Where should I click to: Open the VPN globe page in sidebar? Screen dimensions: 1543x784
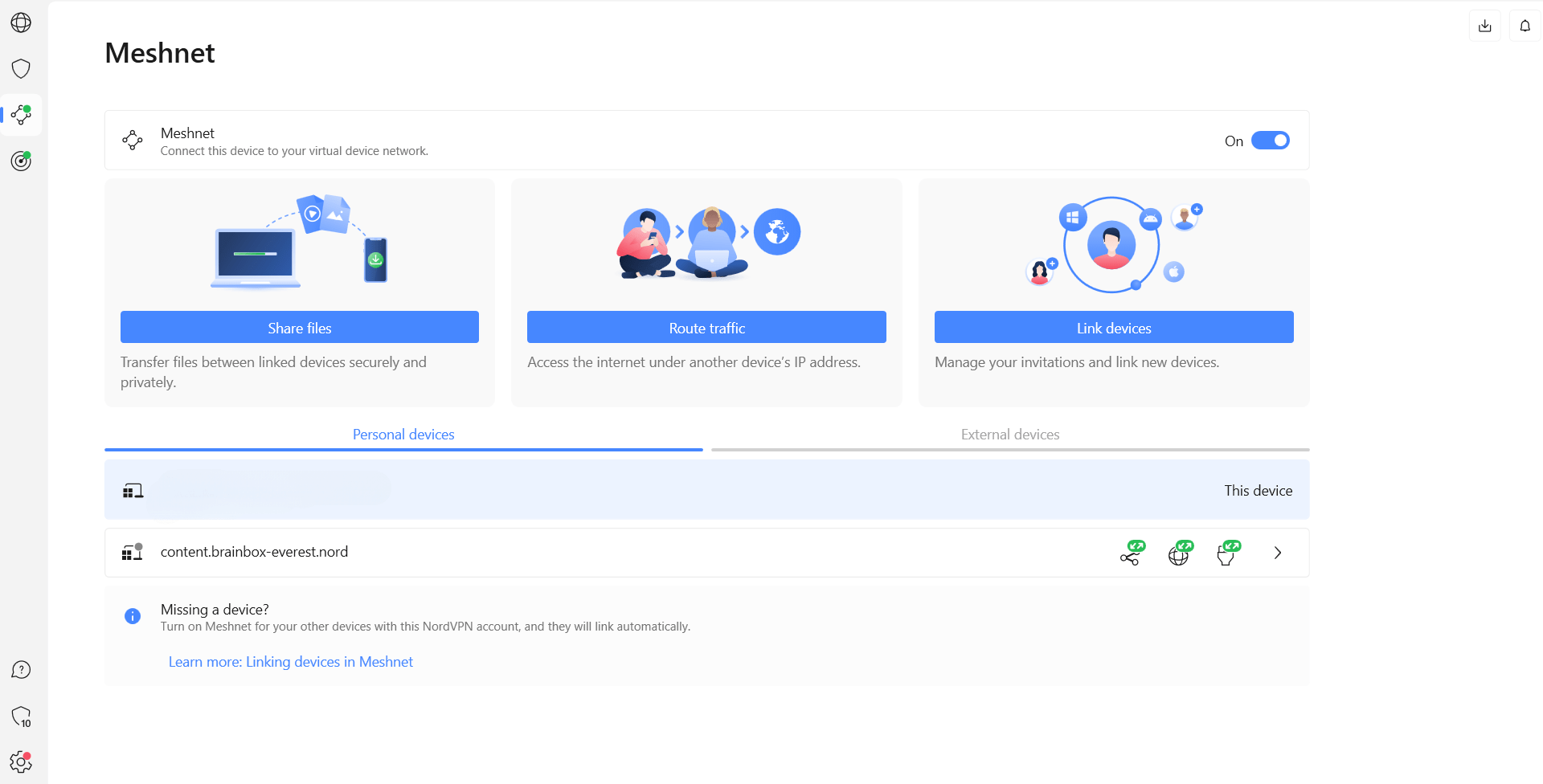(21, 22)
